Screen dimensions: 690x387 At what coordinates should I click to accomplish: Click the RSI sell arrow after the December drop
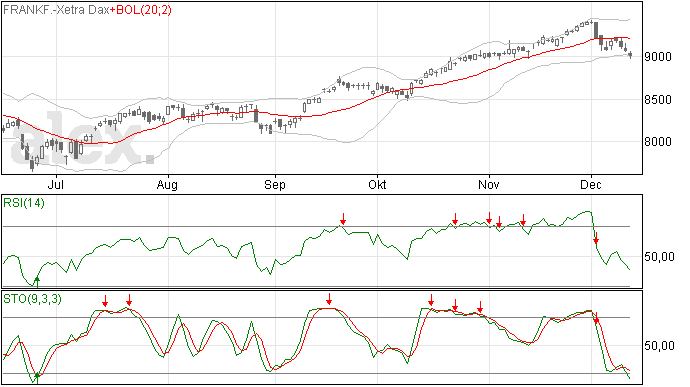596,238
